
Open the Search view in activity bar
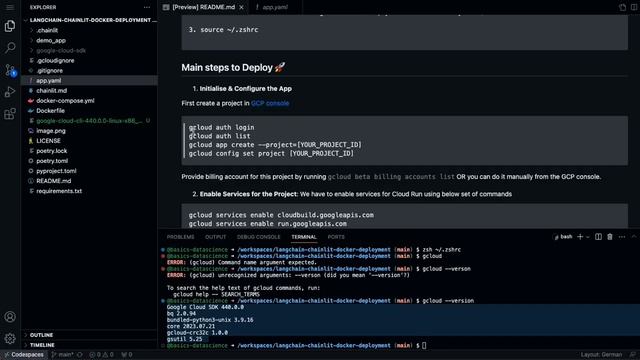10,48
